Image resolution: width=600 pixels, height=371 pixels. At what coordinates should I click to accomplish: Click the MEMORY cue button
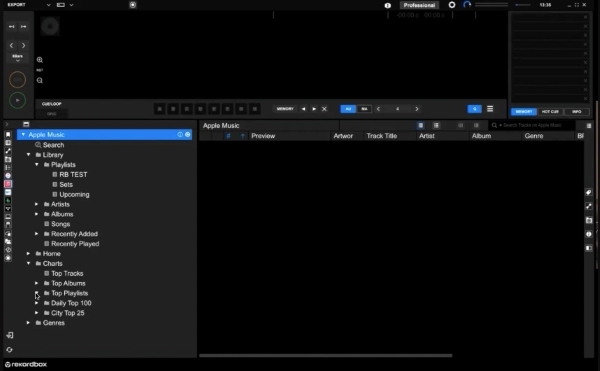[285, 109]
